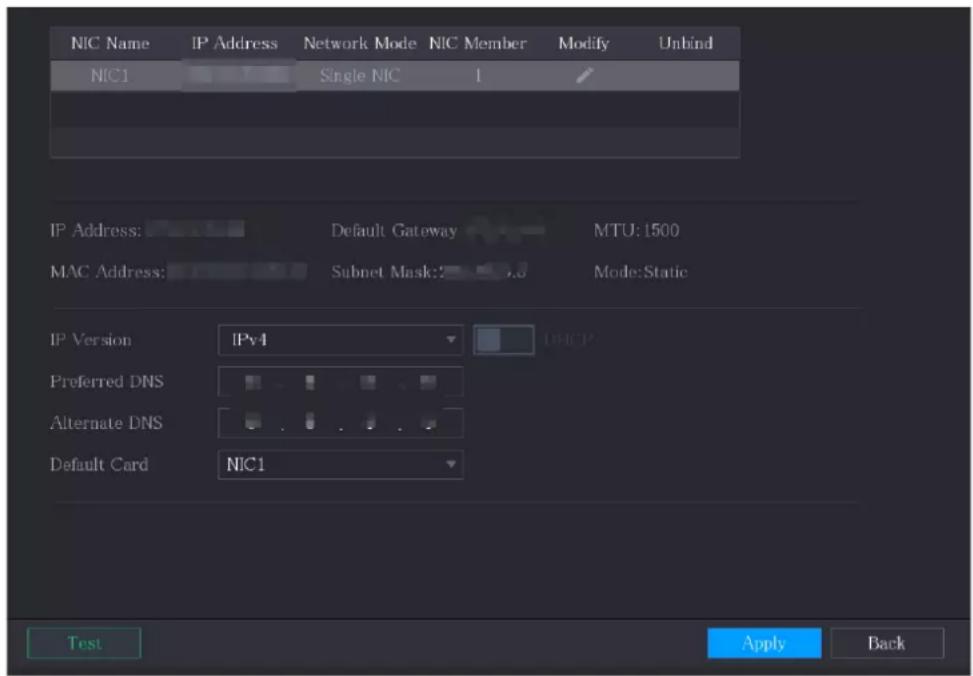Click the IP Address column header
Viewport: 973px width, 676px height.
point(235,43)
